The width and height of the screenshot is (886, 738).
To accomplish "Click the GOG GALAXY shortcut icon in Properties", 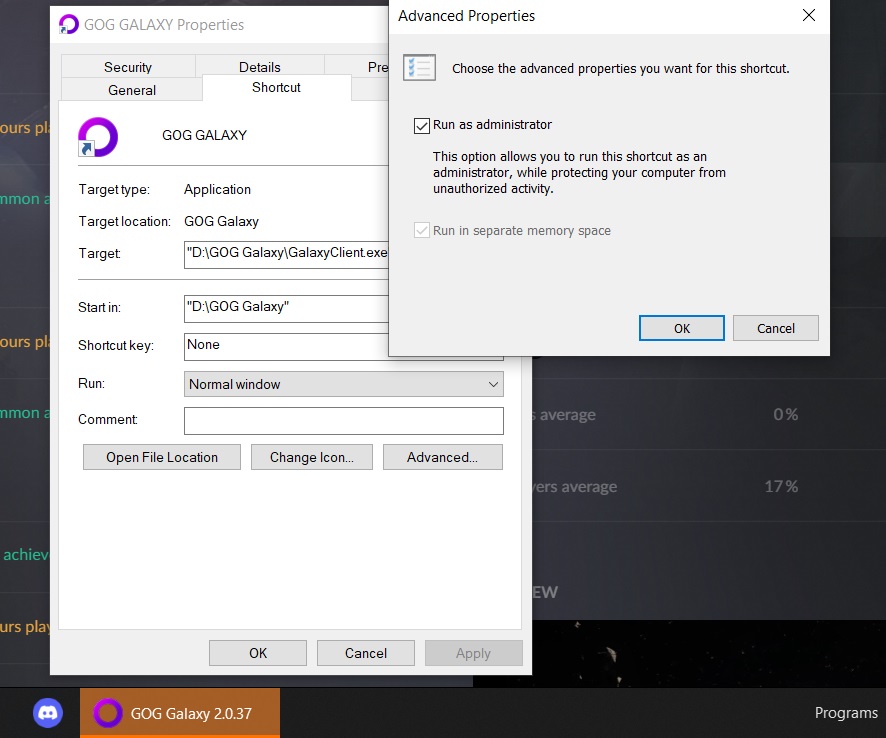I will click(x=98, y=137).
